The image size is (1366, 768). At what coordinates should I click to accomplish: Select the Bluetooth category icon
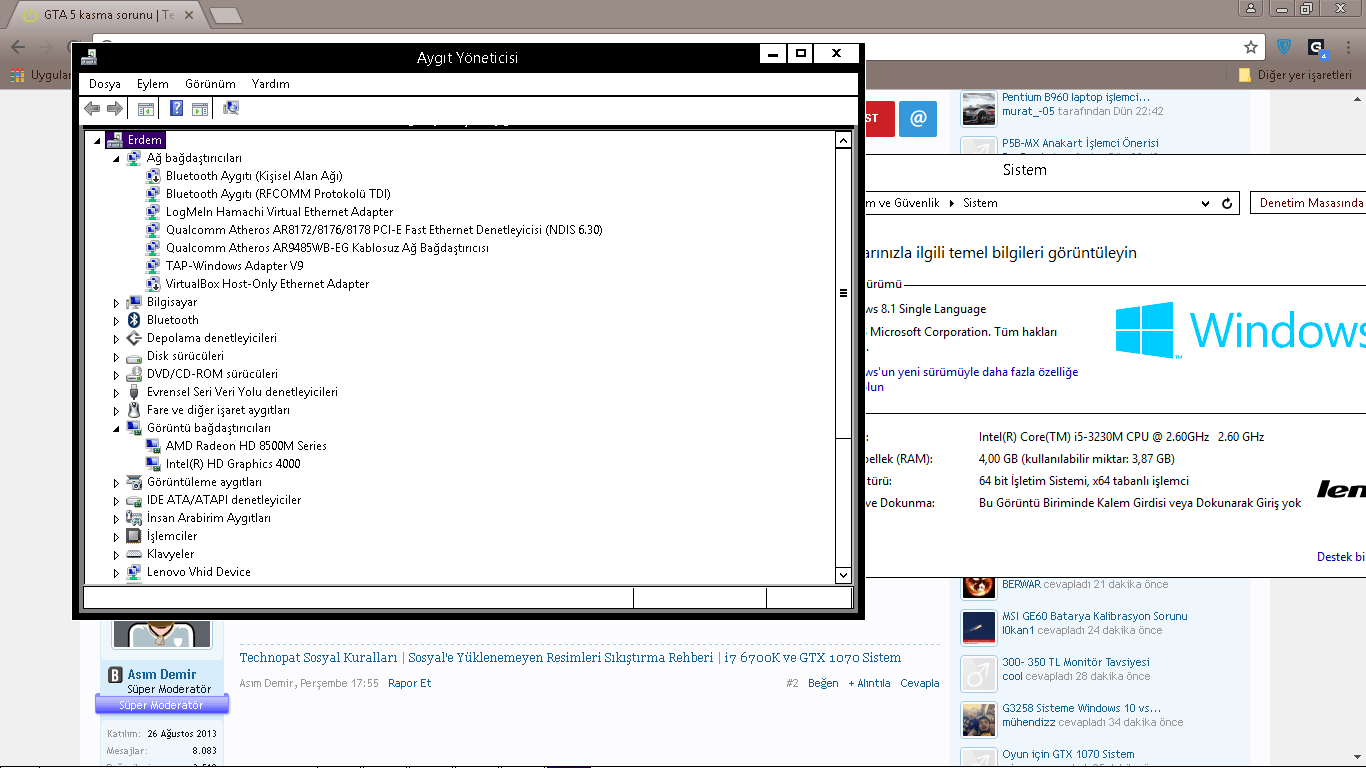point(134,320)
